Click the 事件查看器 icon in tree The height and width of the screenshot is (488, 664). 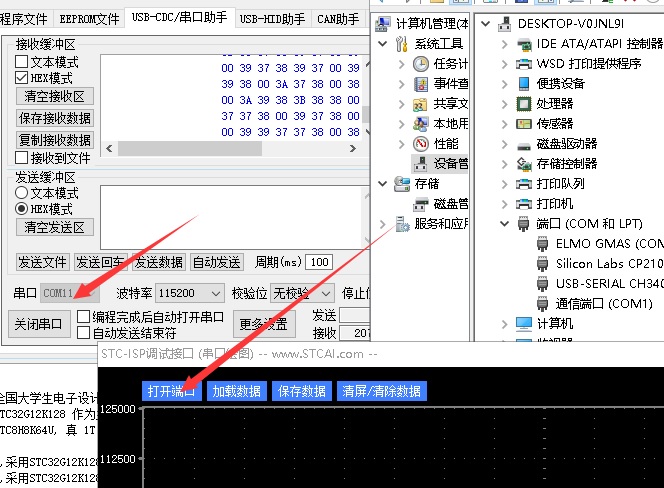coord(421,84)
